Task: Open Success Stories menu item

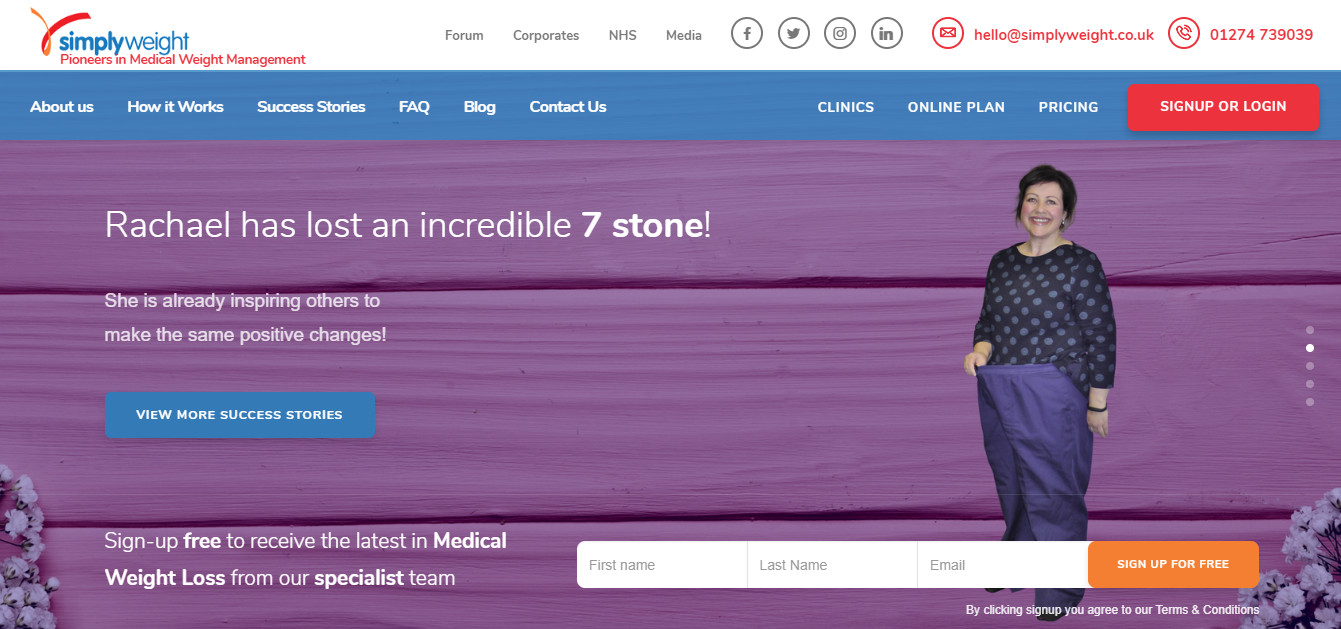Action: click(311, 107)
